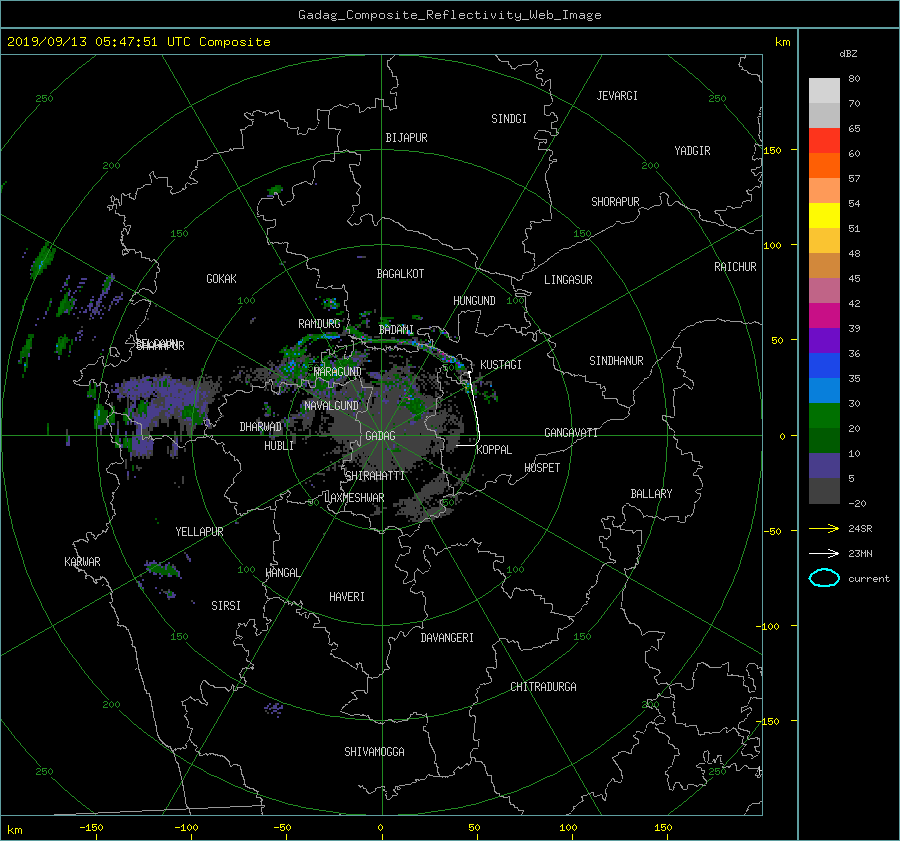
Task: Click the cyan 'current' ellipse legend icon
Action: (x=824, y=578)
